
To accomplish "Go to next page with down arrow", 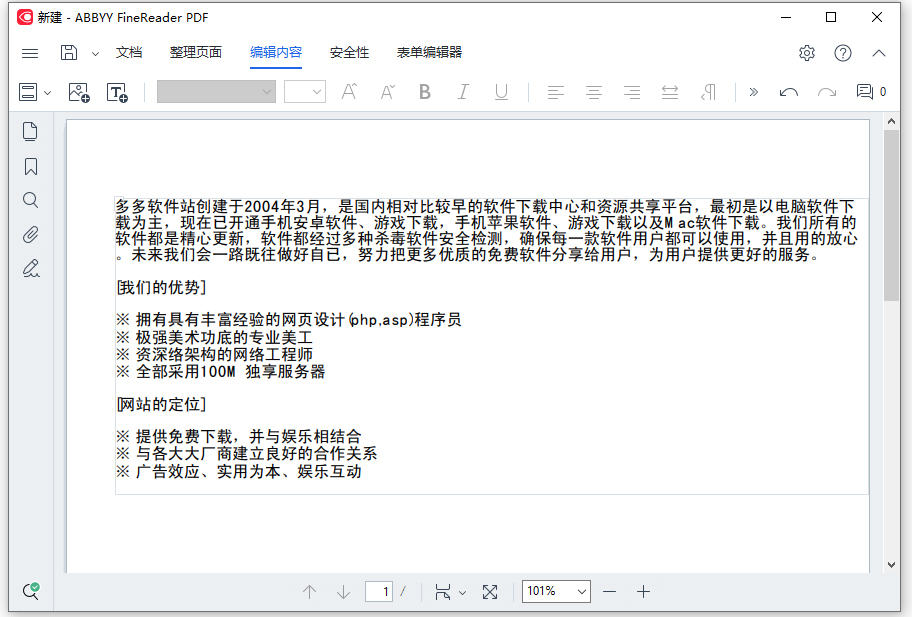I will pos(343,592).
